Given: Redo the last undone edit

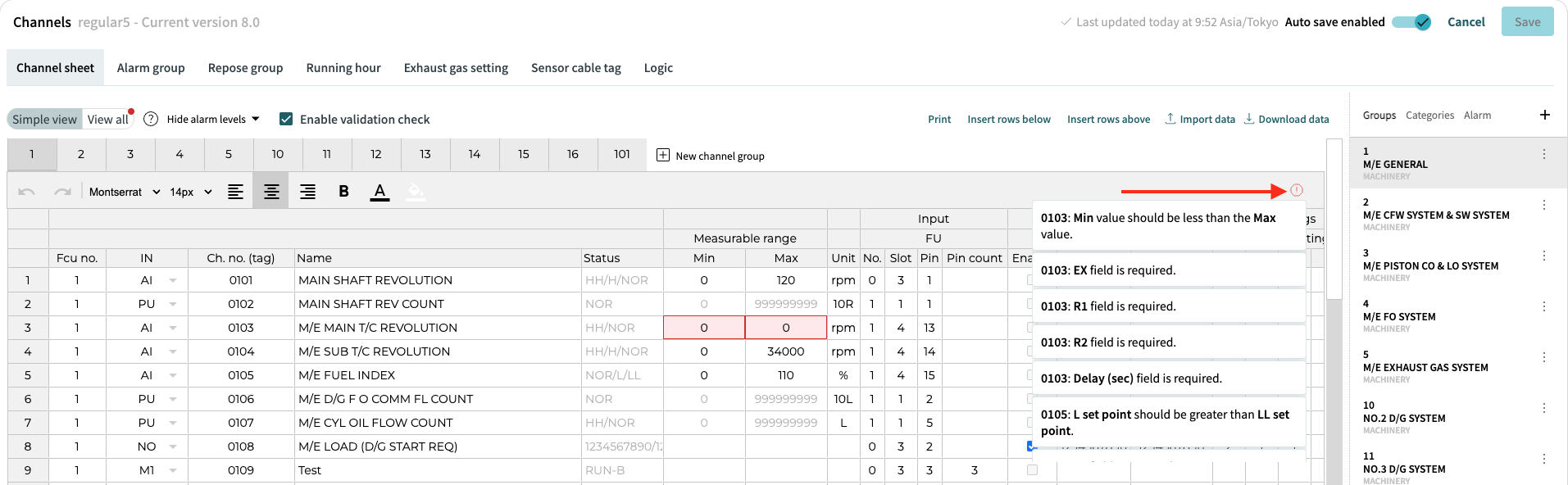Looking at the screenshot, I should [62, 192].
